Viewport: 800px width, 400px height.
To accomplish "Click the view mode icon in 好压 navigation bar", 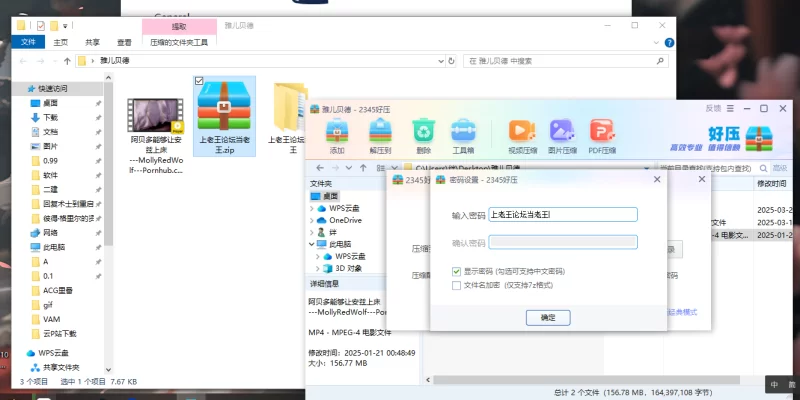I will [380, 167].
